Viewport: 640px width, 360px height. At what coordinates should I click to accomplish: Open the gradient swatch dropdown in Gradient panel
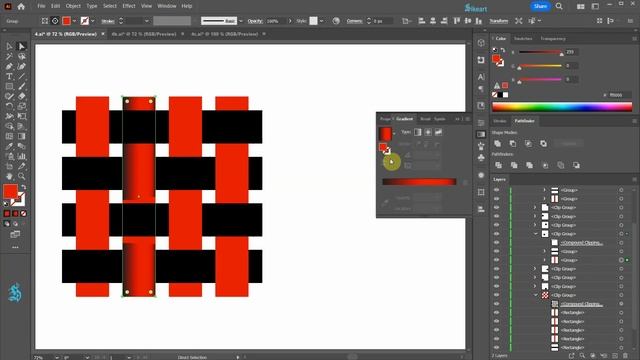pyautogui.click(x=394, y=134)
